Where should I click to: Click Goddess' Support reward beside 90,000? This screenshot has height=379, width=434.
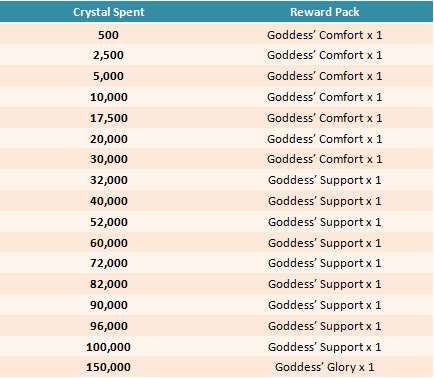point(325,305)
